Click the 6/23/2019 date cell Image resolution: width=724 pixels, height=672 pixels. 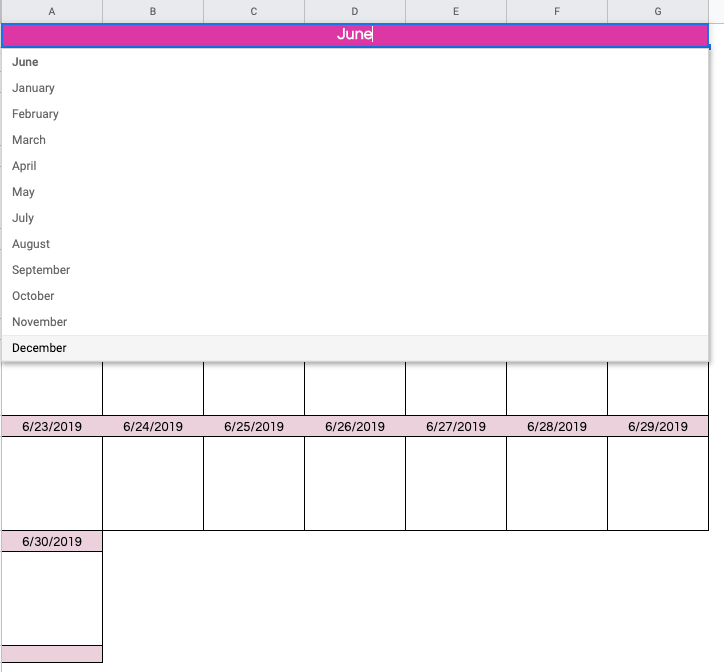click(x=52, y=426)
